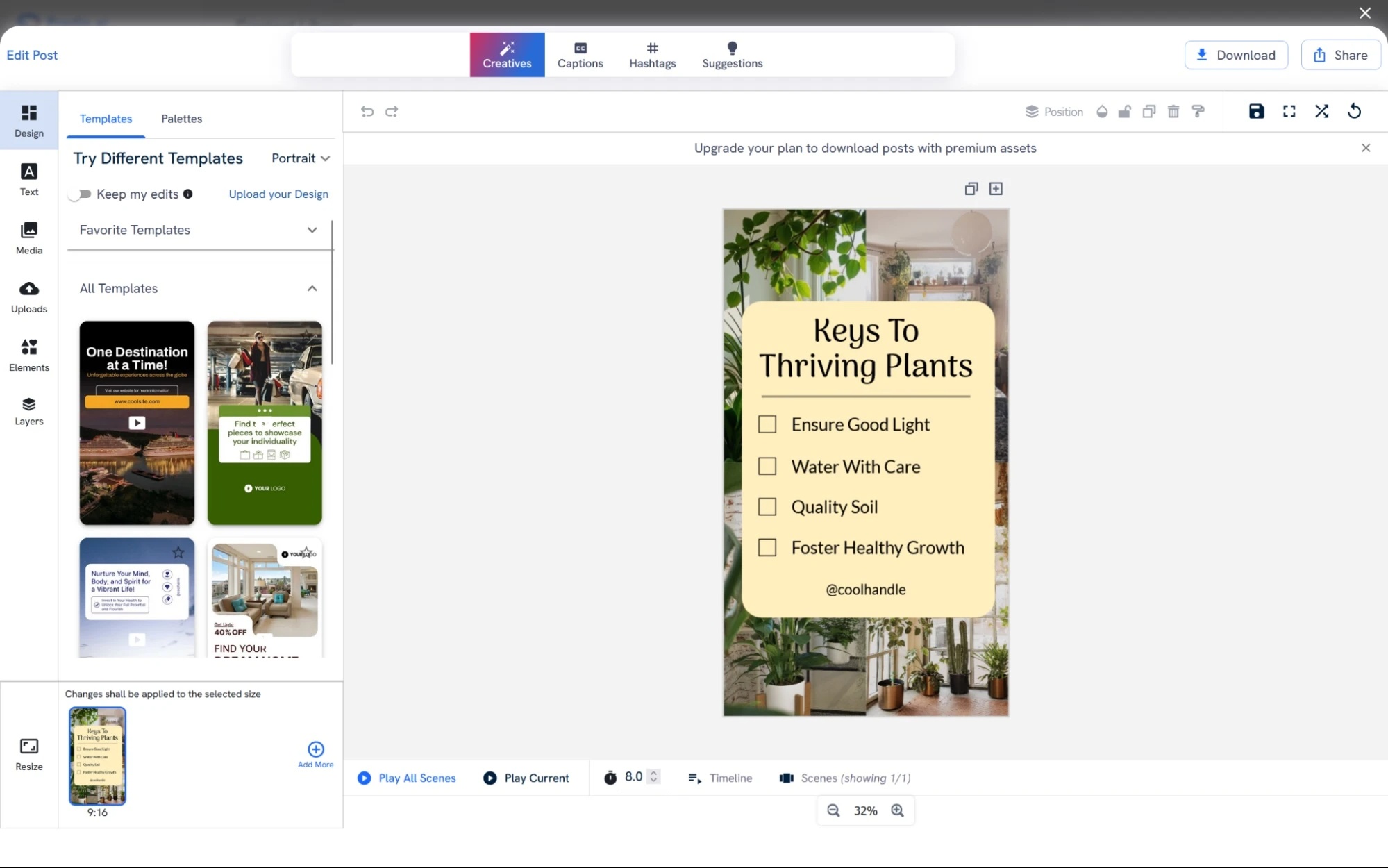The width and height of the screenshot is (1388, 868).
Task: Enter fullscreen preview mode
Action: point(1289,111)
